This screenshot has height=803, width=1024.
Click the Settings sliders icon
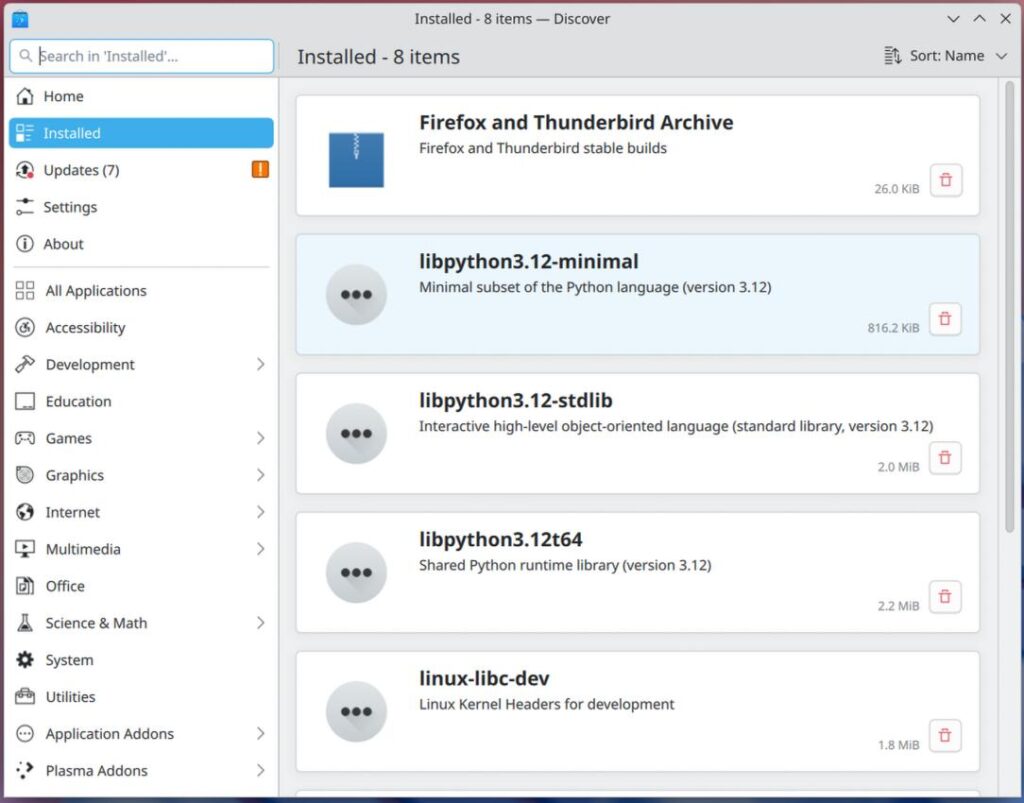coord(25,207)
